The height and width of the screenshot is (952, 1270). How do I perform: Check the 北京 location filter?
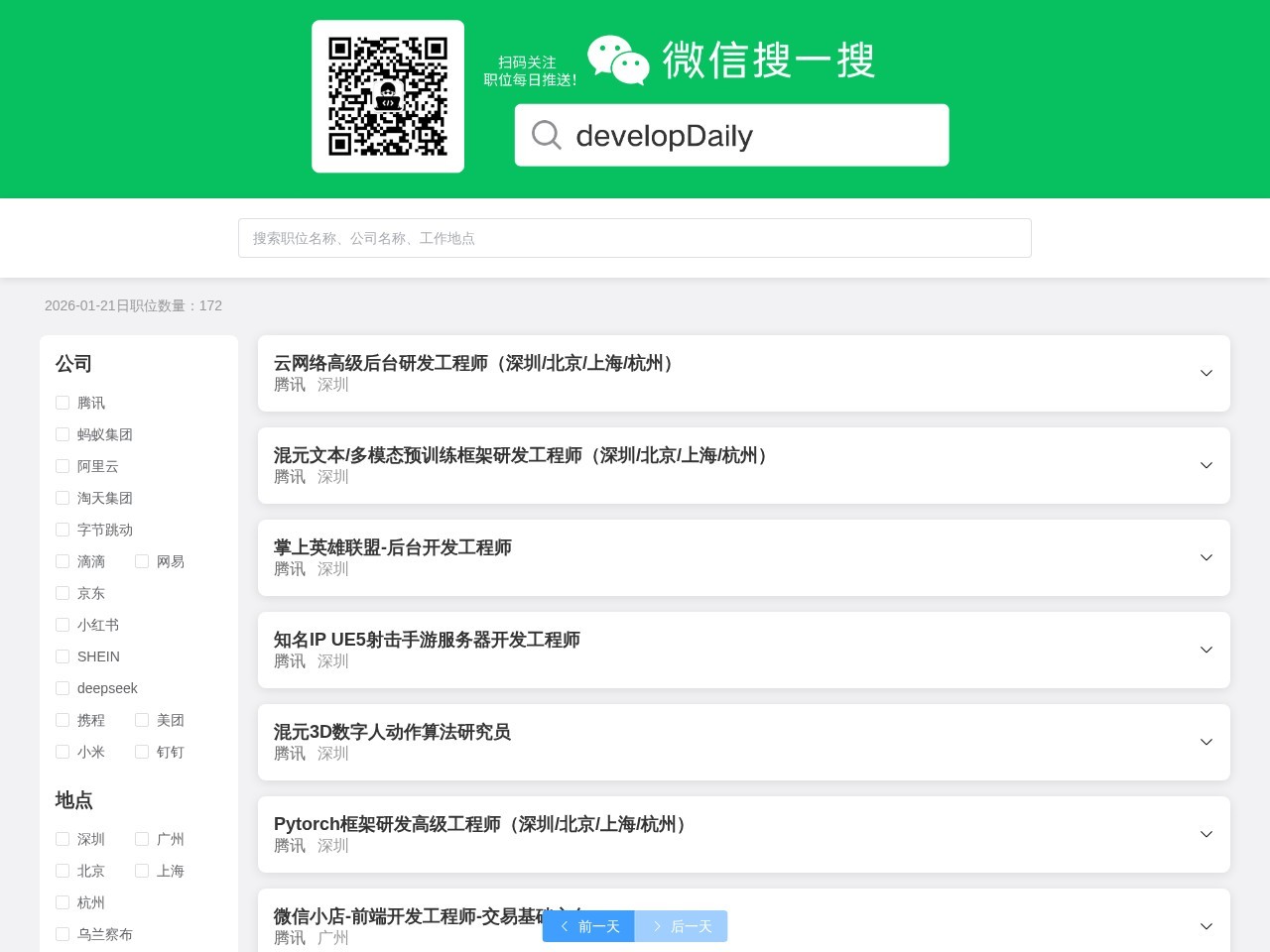63,871
